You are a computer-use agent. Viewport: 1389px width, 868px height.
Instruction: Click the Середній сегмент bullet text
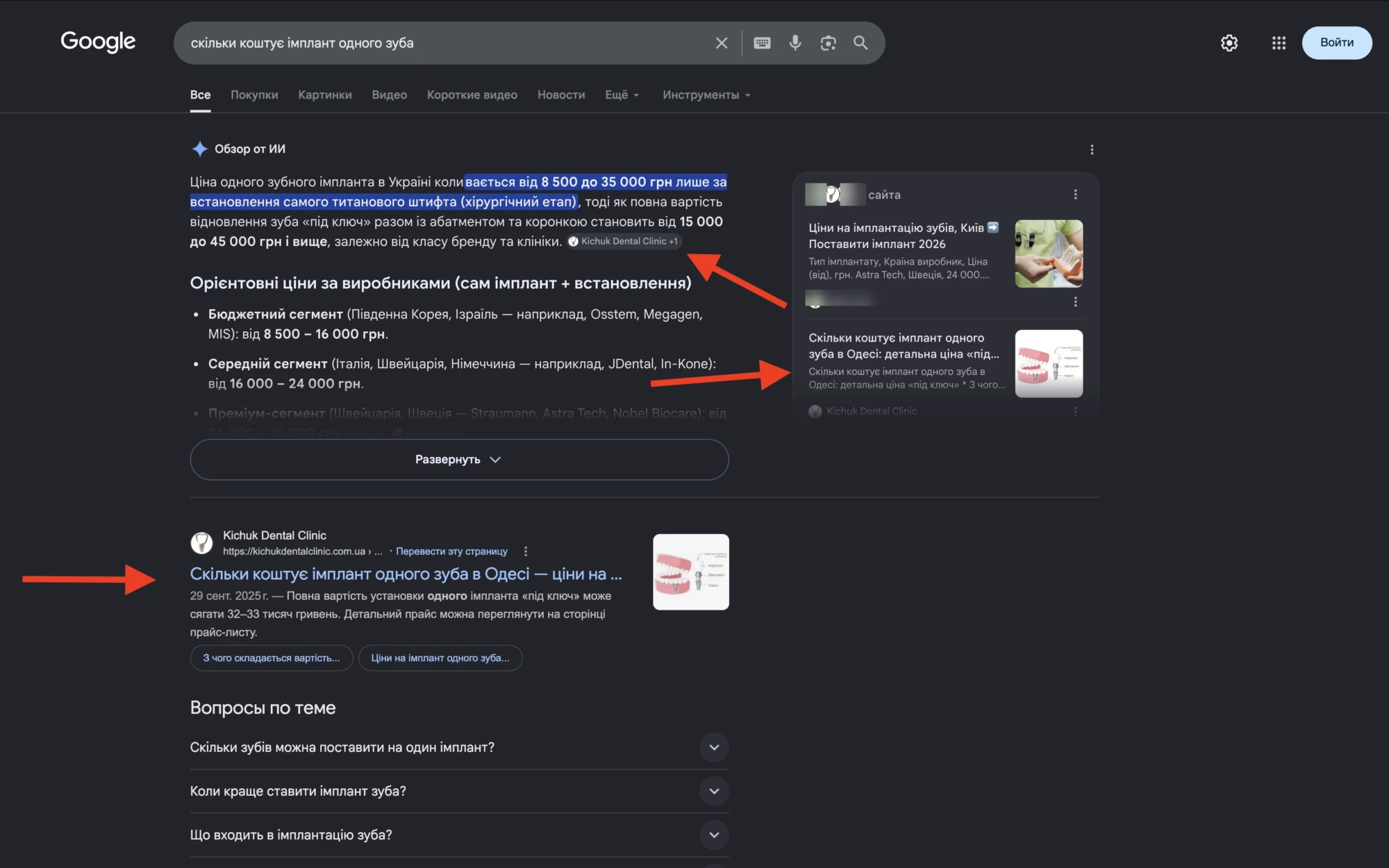tap(462, 374)
